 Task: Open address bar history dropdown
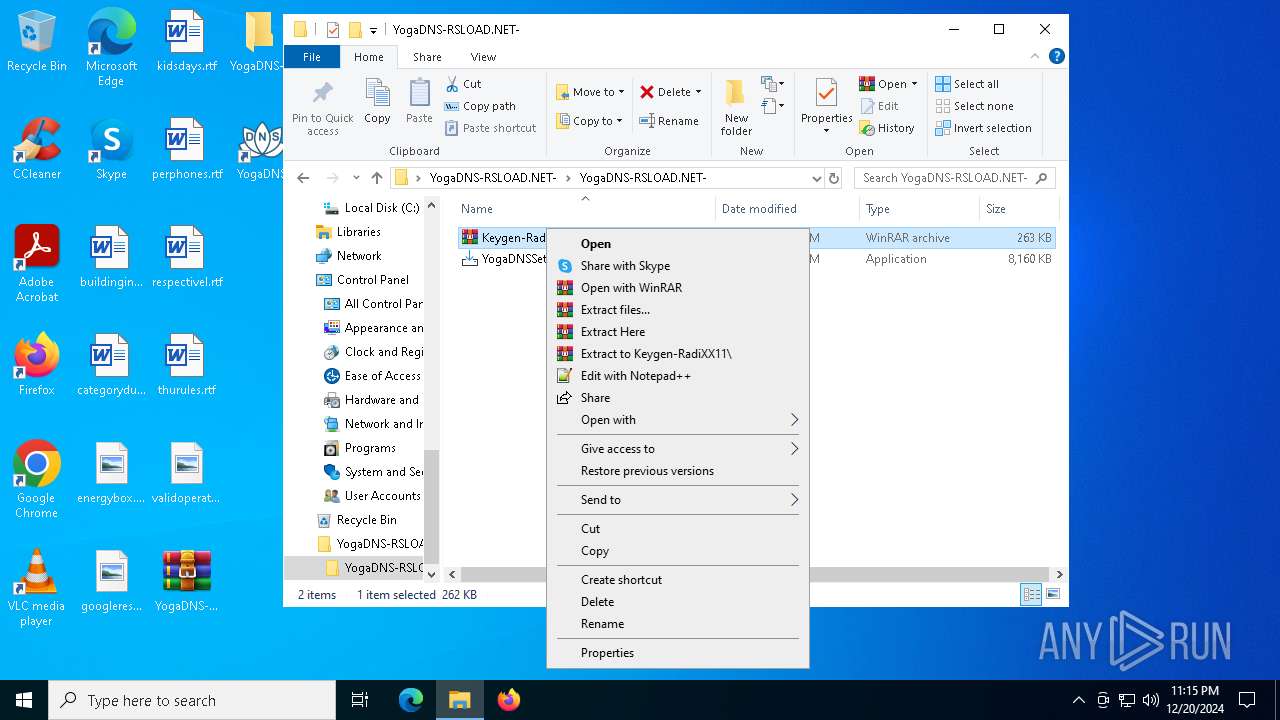(x=817, y=178)
